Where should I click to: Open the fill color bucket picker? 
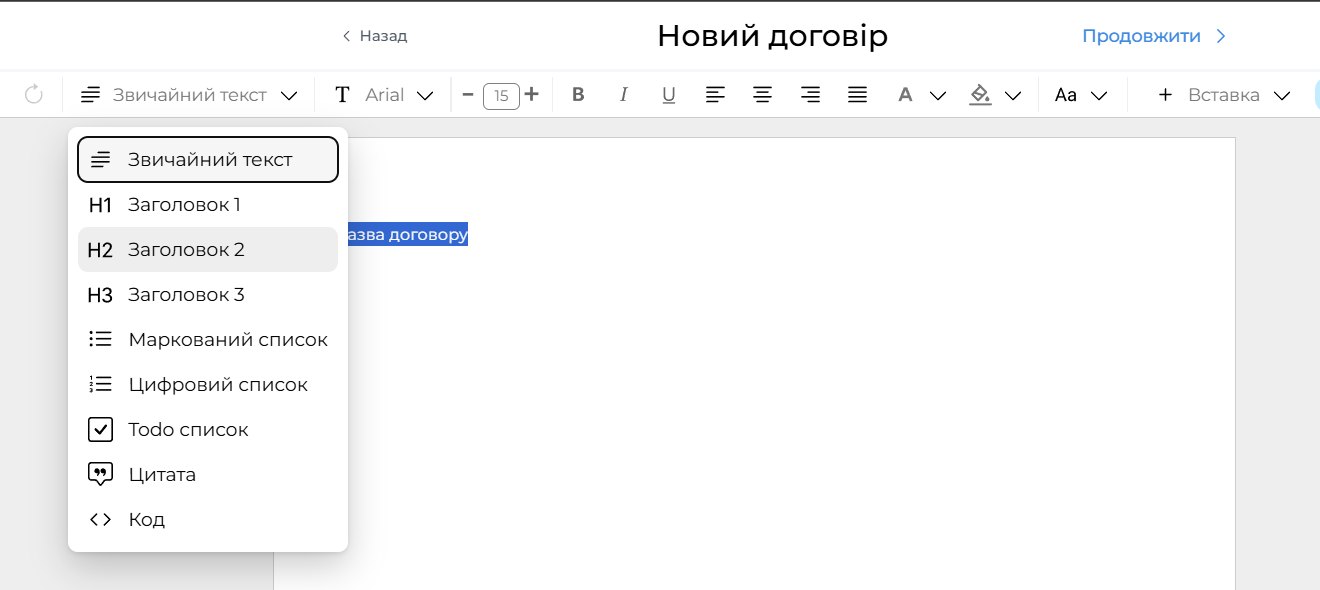coord(995,95)
